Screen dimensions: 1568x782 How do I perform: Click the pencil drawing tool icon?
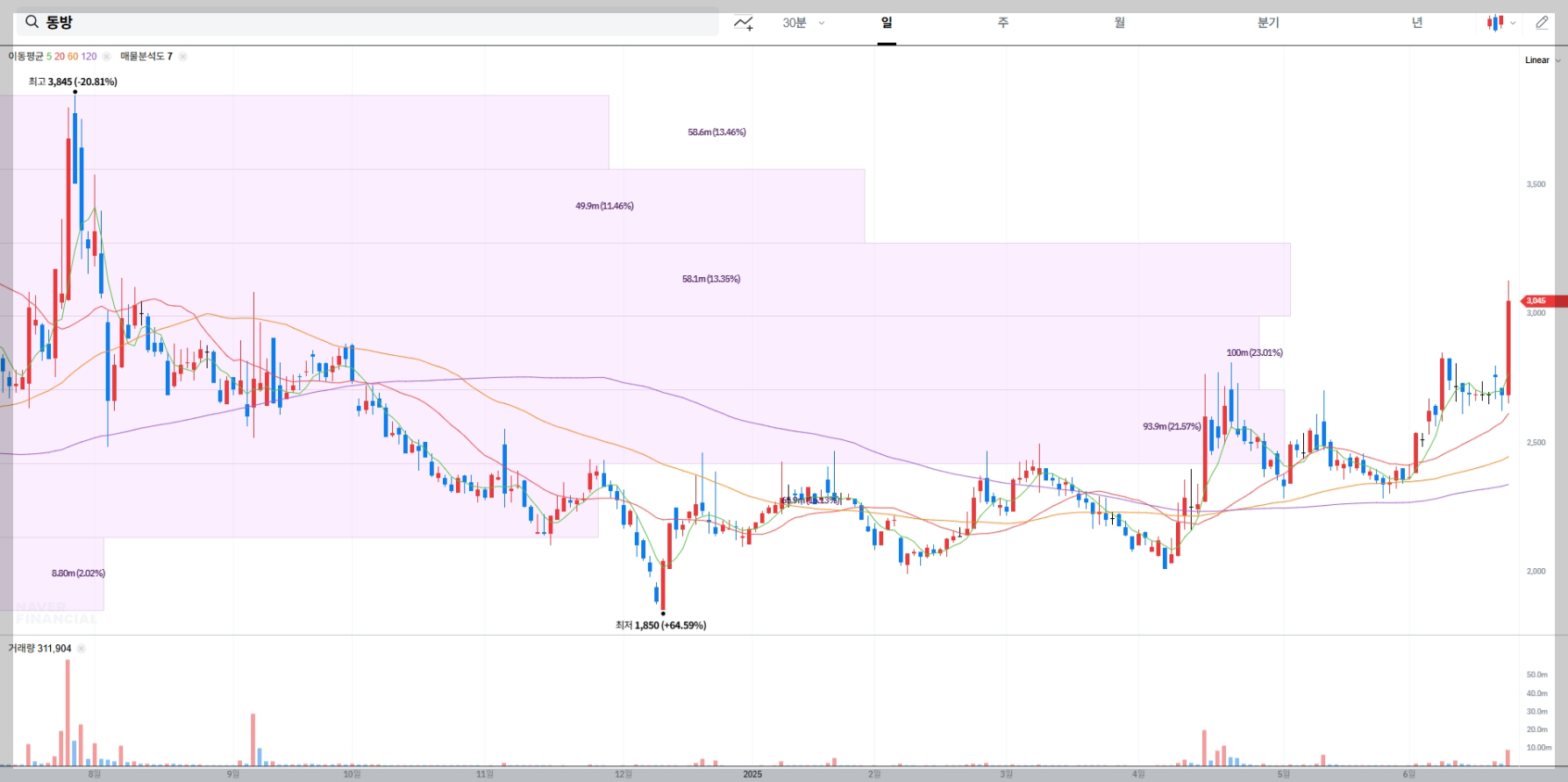(1542, 23)
